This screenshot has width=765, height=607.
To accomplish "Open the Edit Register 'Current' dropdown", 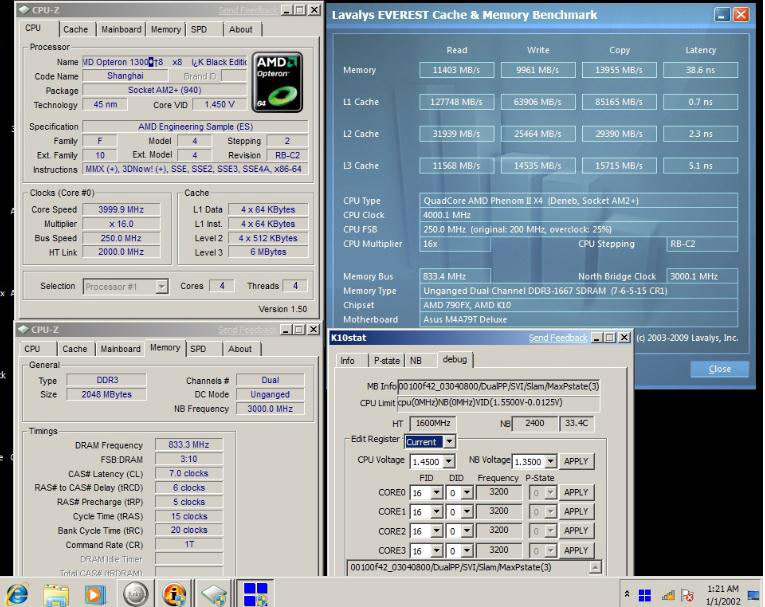I will (448, 441).
